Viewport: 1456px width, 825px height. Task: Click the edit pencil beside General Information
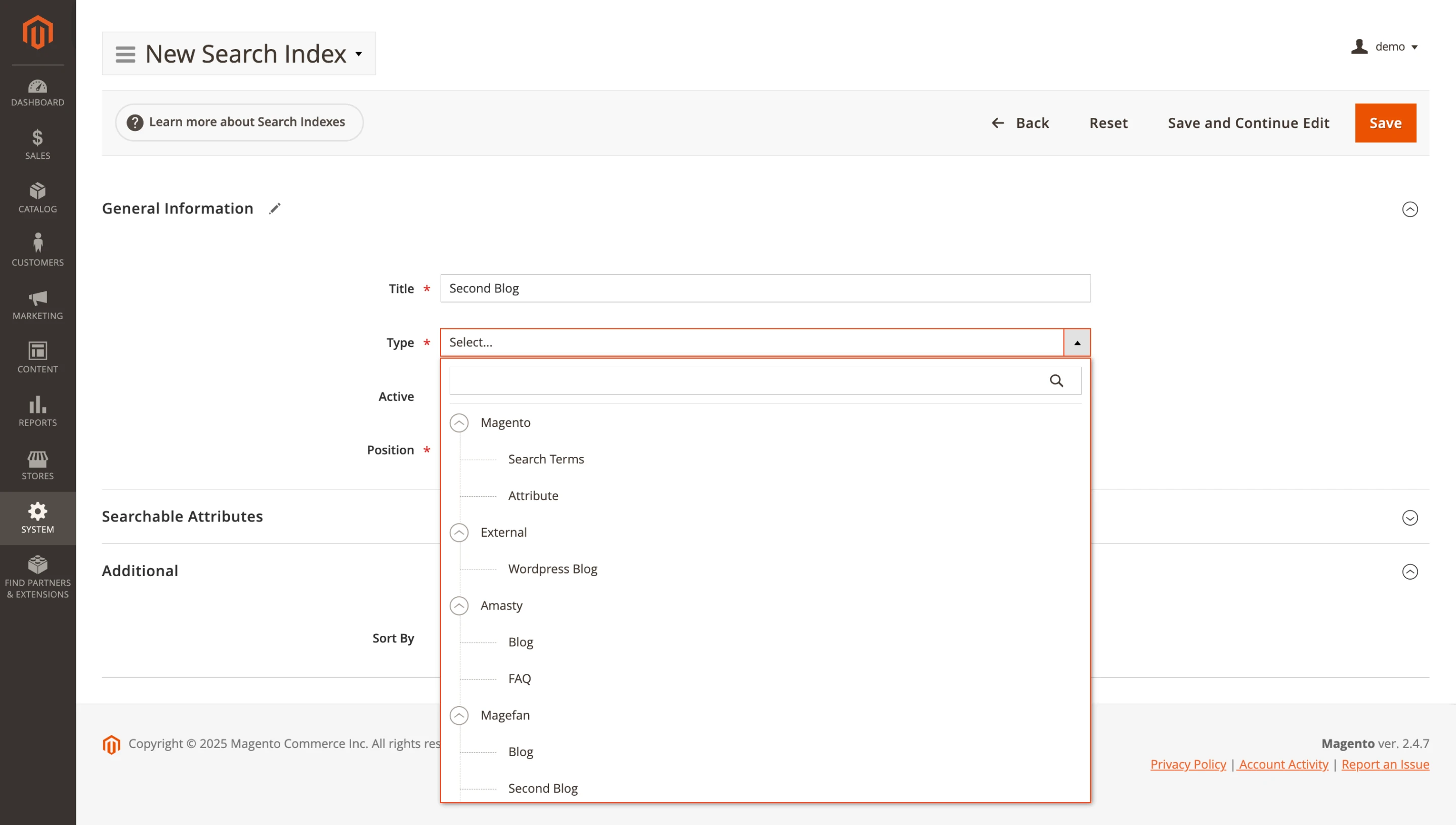tap(275, 208)
